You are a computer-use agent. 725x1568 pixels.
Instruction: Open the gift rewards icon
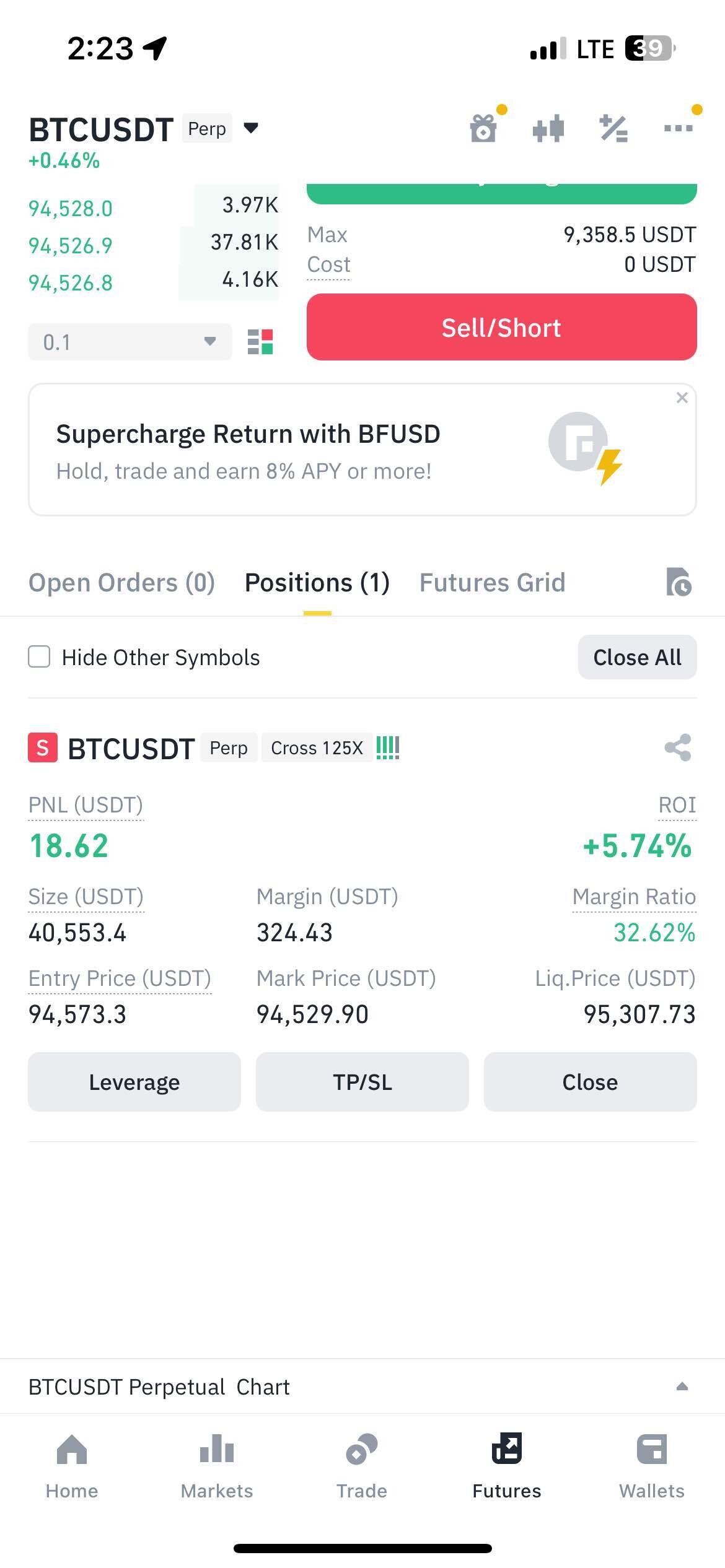tap(483, 129)
